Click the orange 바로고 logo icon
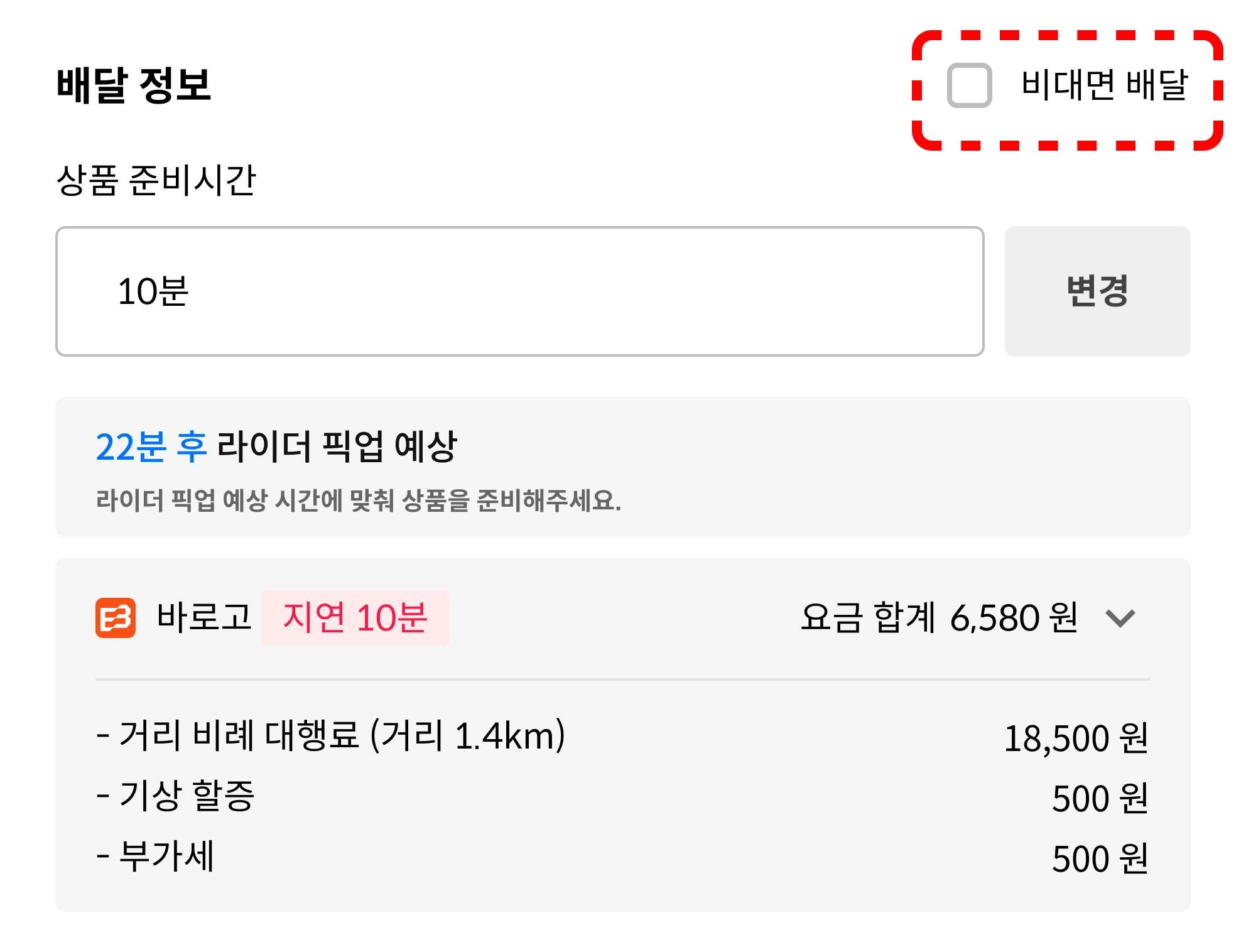Viewport: 1246px width, 952px height. pos(116,617)
